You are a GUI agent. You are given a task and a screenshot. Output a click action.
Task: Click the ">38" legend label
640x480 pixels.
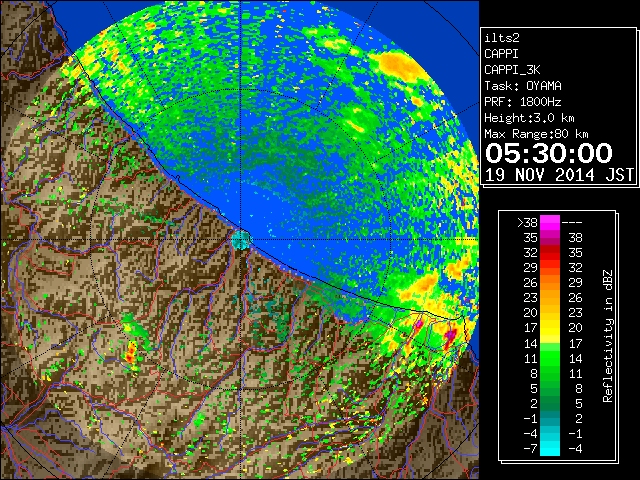(527, 223)
